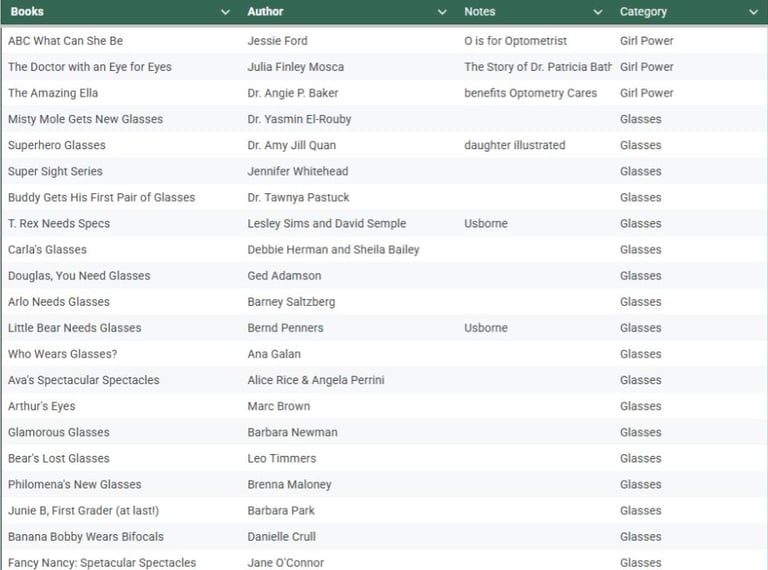
Task: Select the 'Who Wears Glasses?' cell
Action: [x=62, y=354]
